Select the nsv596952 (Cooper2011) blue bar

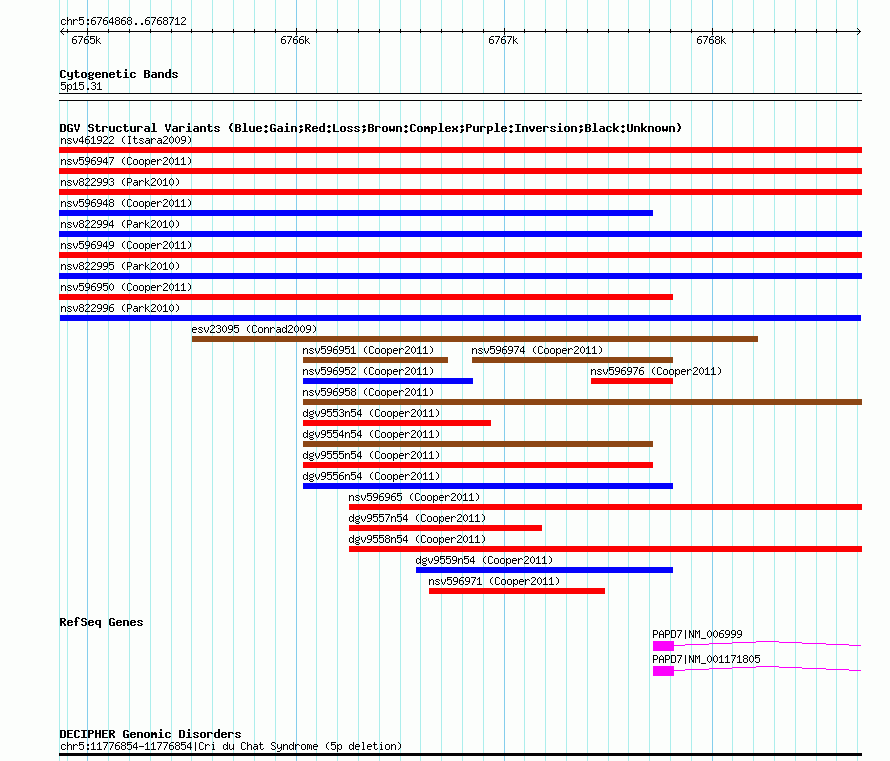click(388, 381)
